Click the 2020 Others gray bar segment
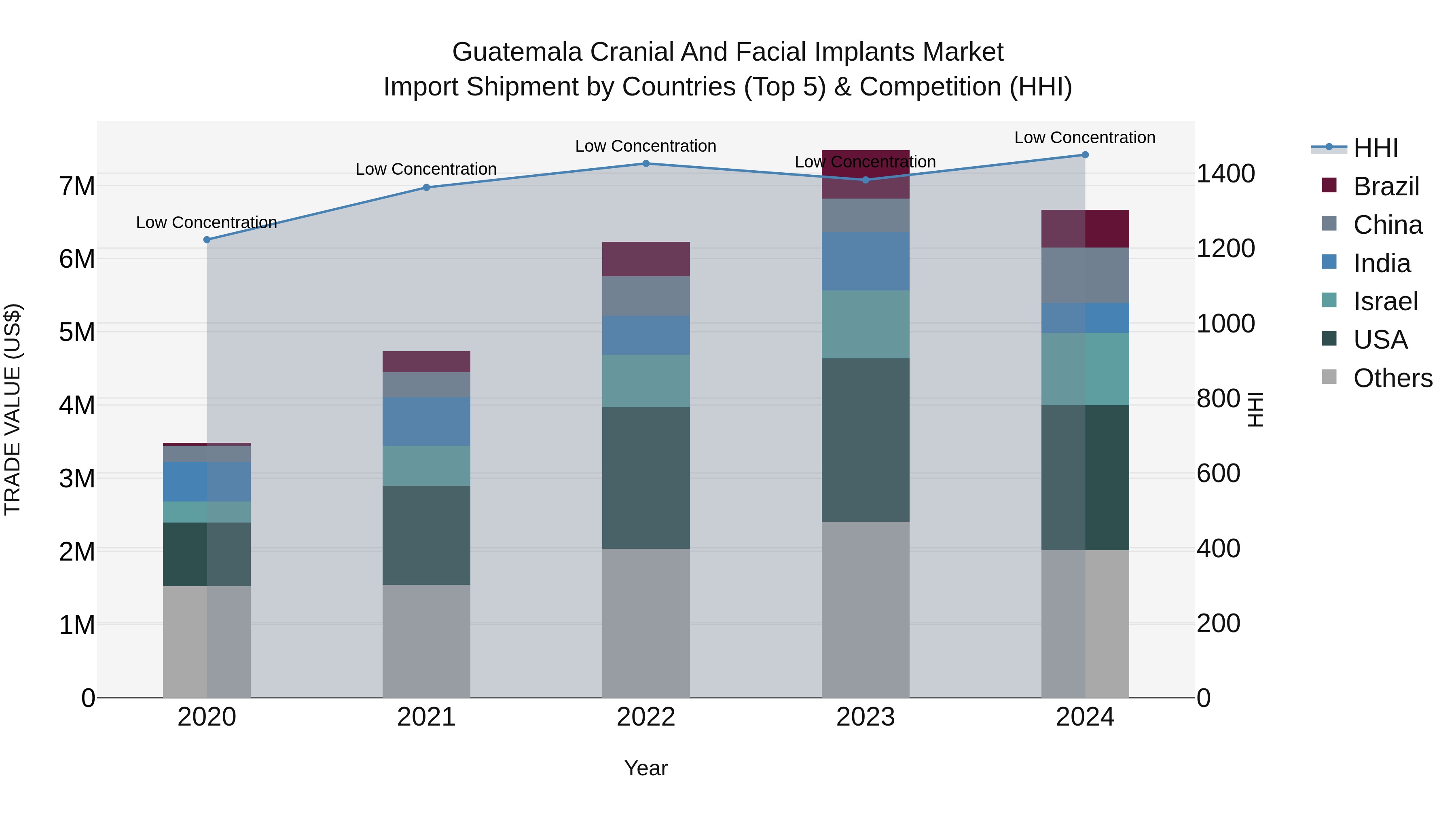 point(207,641)
